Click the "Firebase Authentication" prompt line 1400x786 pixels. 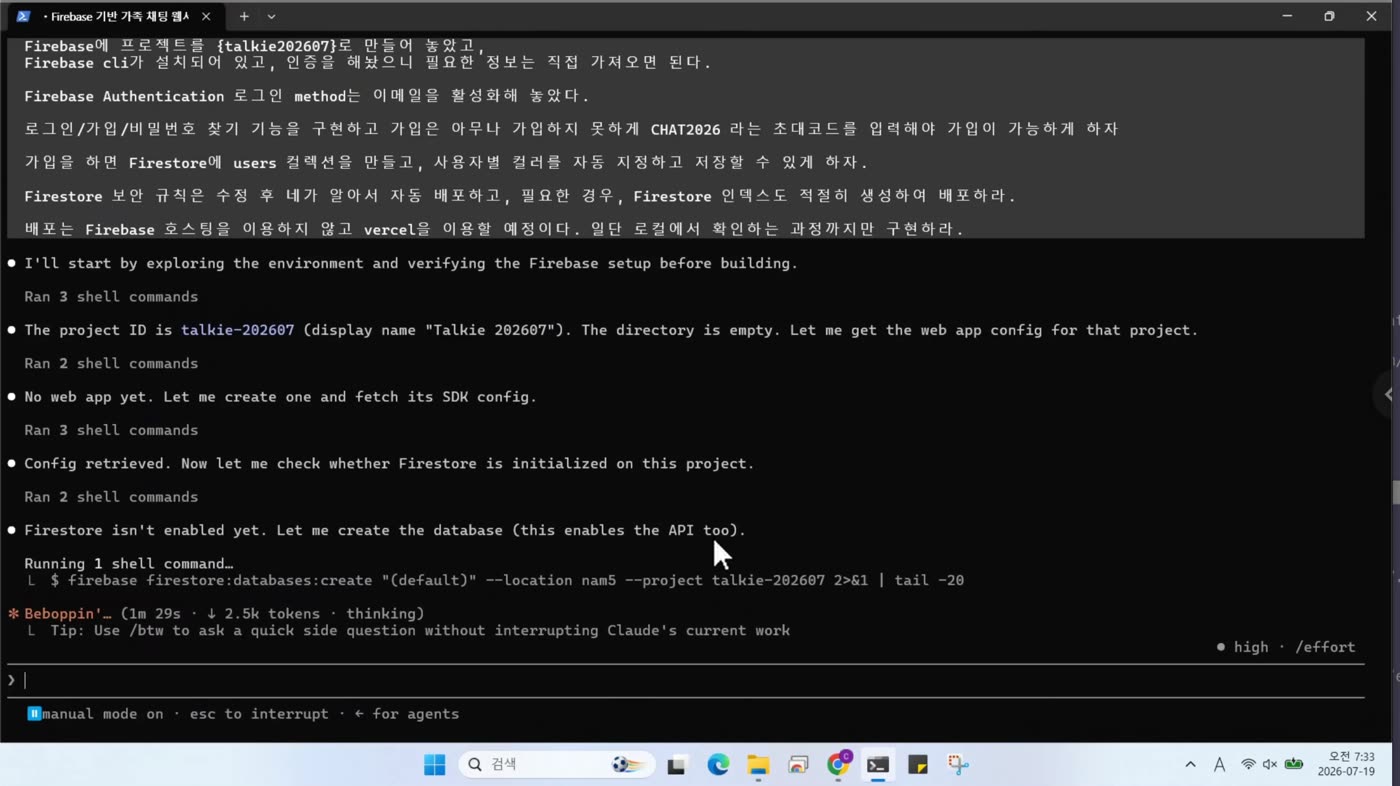pos(307,96)
